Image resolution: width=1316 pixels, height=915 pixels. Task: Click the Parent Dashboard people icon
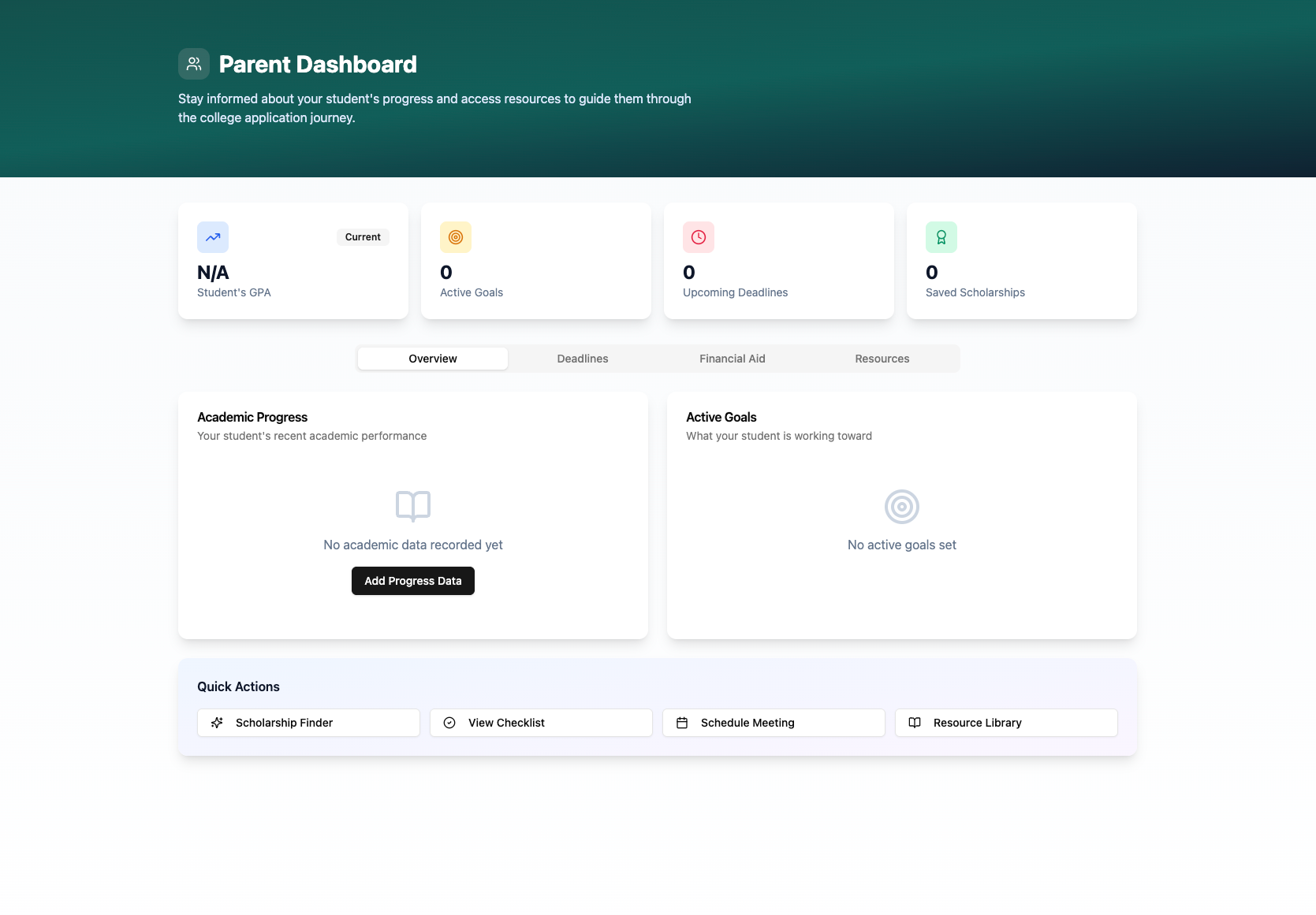tap(194, 64)
